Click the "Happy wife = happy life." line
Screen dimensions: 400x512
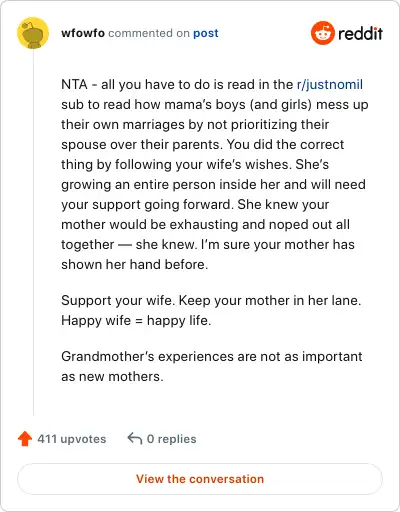[136, 321]
